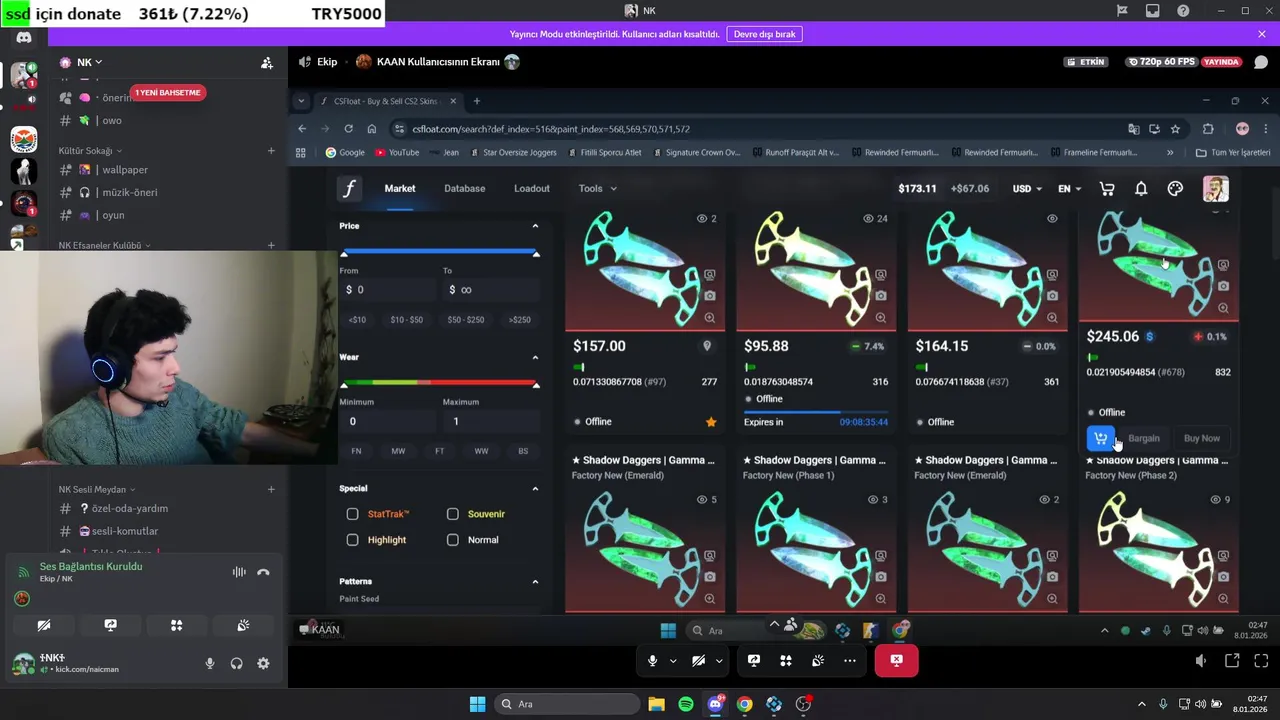Viewport: 1280px width, 720px height.
Task: Turn on Discord camera in voice panel
Action: point(44,625)
